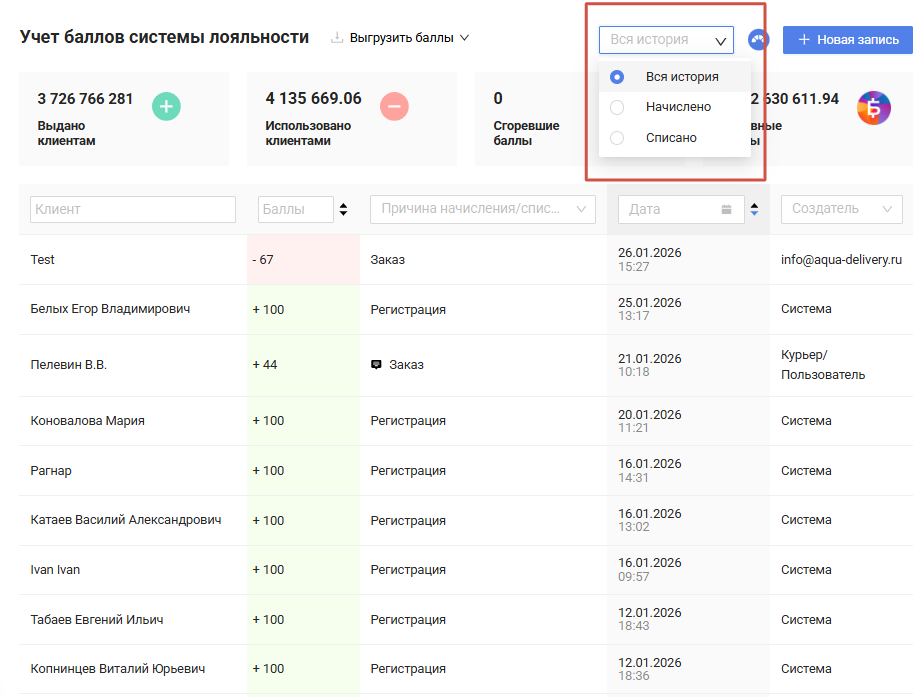
Task: Sort the table by date arrows
Action: pos(754,209)
